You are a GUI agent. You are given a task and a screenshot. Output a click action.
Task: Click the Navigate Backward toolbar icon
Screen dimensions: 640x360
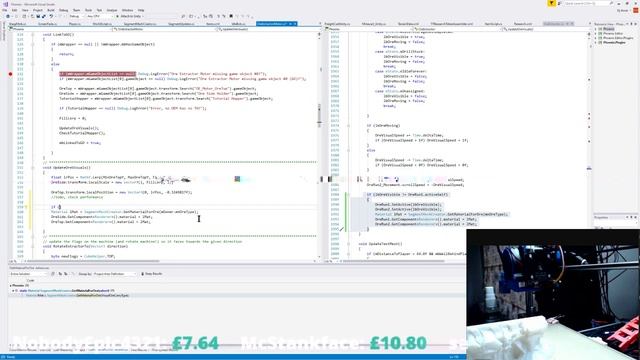pos(9,16)
